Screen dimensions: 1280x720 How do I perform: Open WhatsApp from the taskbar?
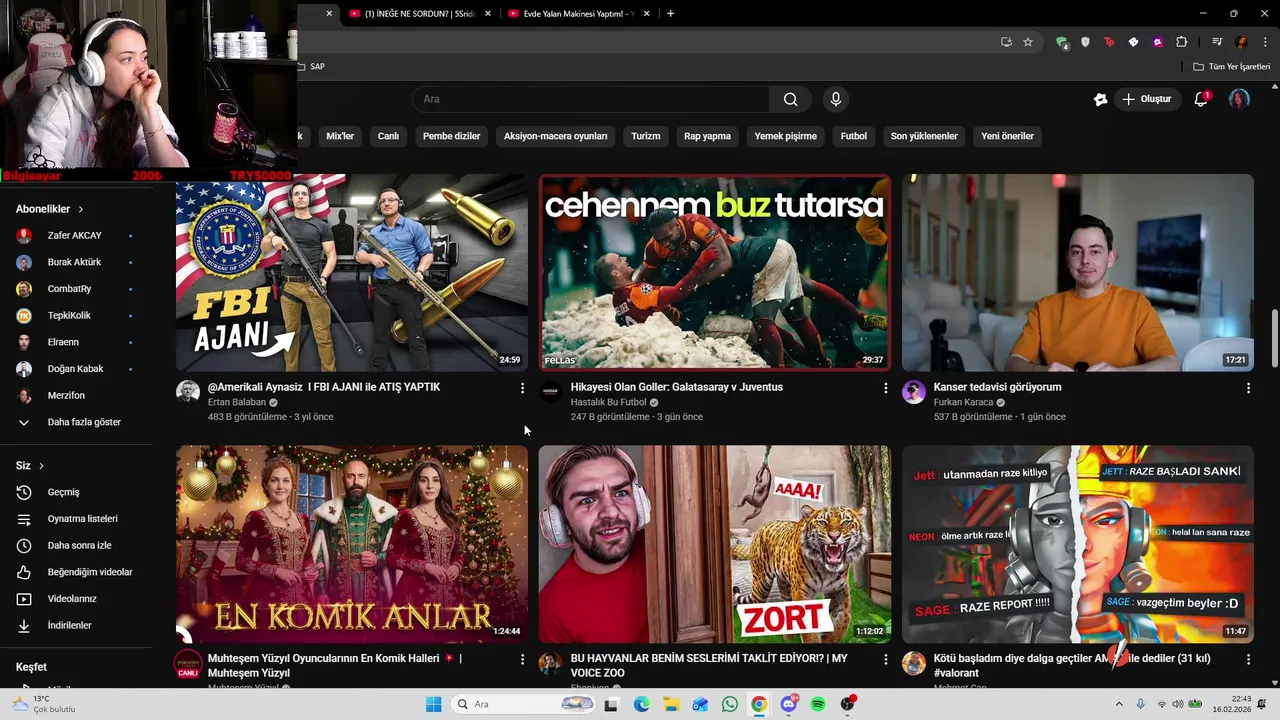pyautogui.click(x=730, y=704)
